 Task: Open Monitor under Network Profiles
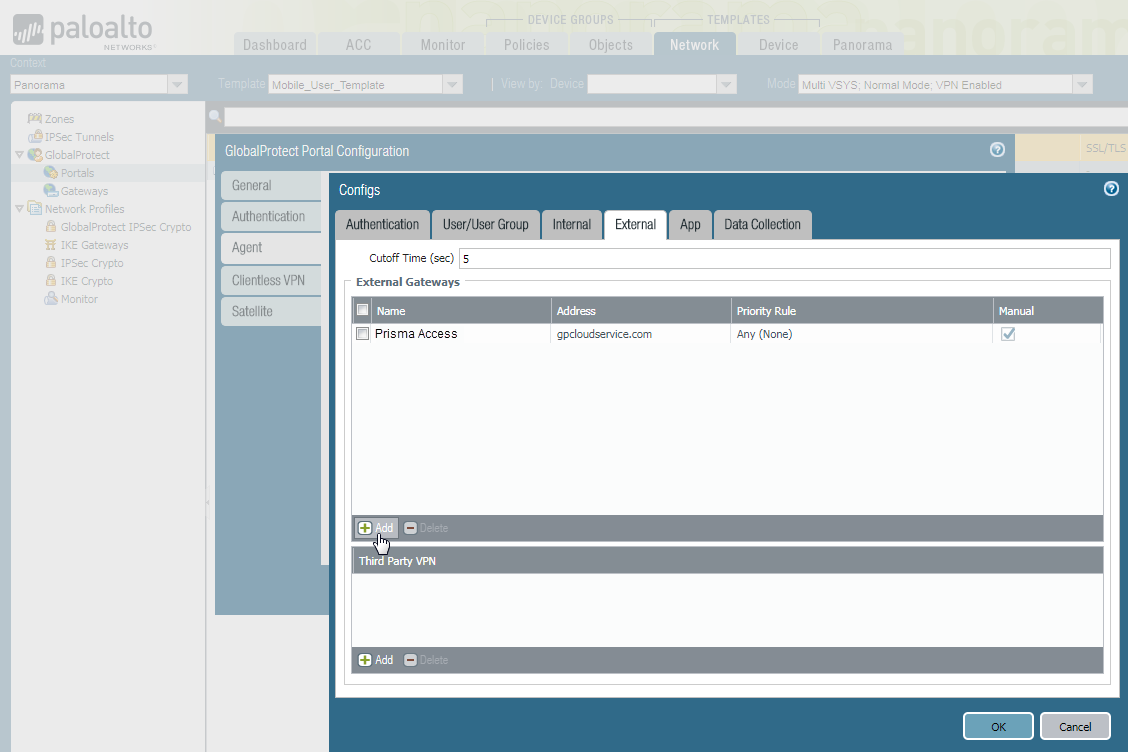click(x=79, y=299)
